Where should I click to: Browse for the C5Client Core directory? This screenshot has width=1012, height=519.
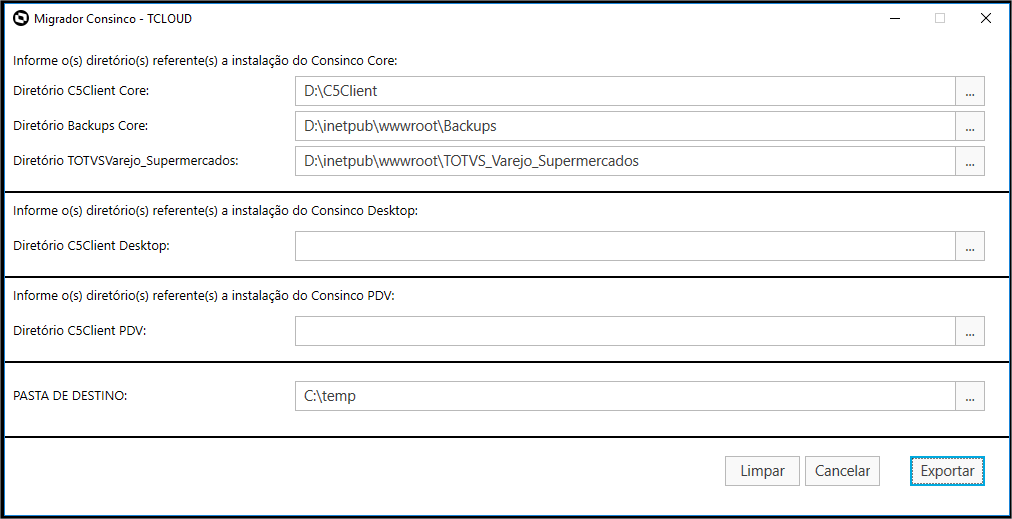tap(969, 91)
